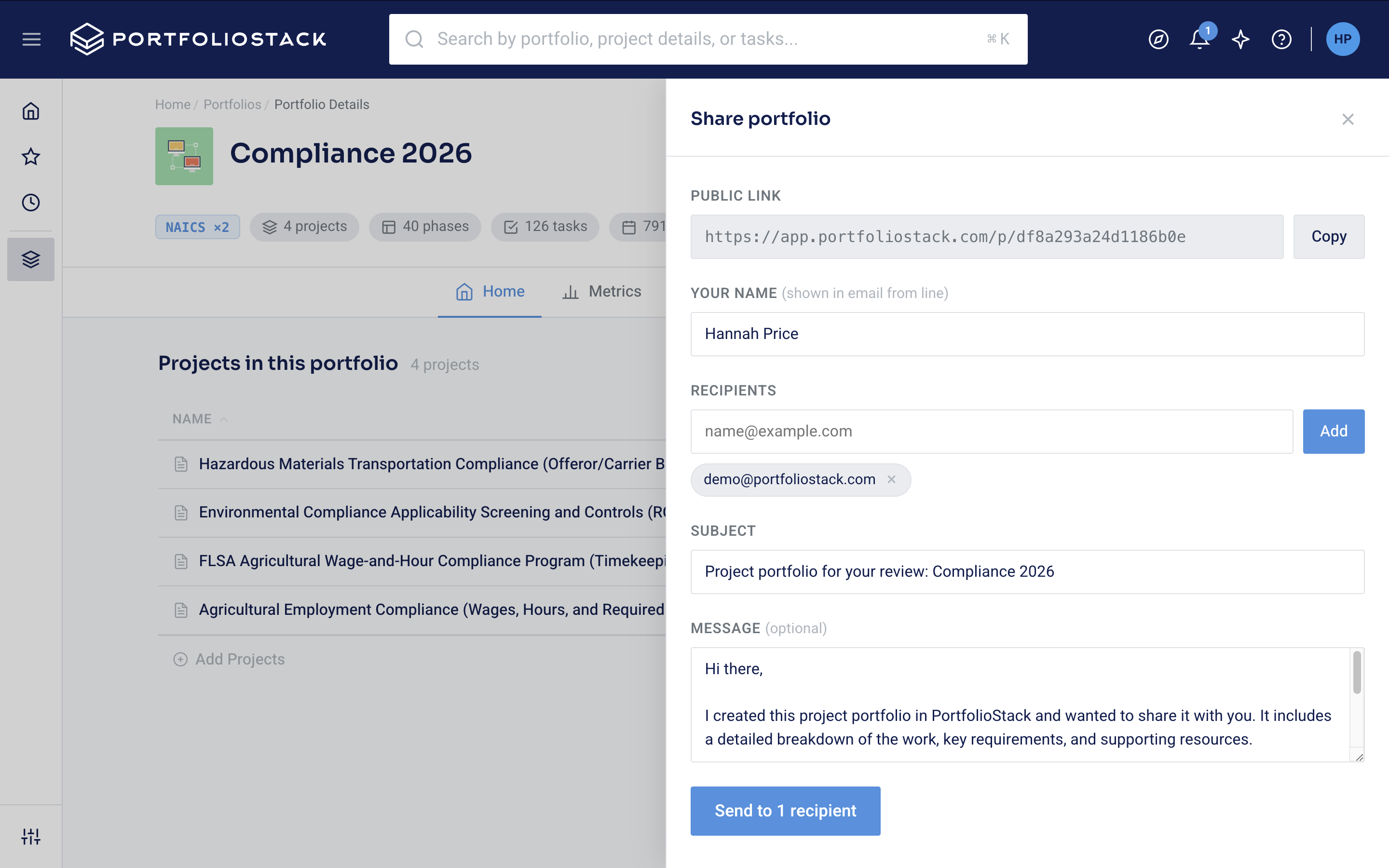The height and width of the screenshot is (868, 1389).
Task: Click the document icon for Agricultural Employment project
Action: click(181, 610)
